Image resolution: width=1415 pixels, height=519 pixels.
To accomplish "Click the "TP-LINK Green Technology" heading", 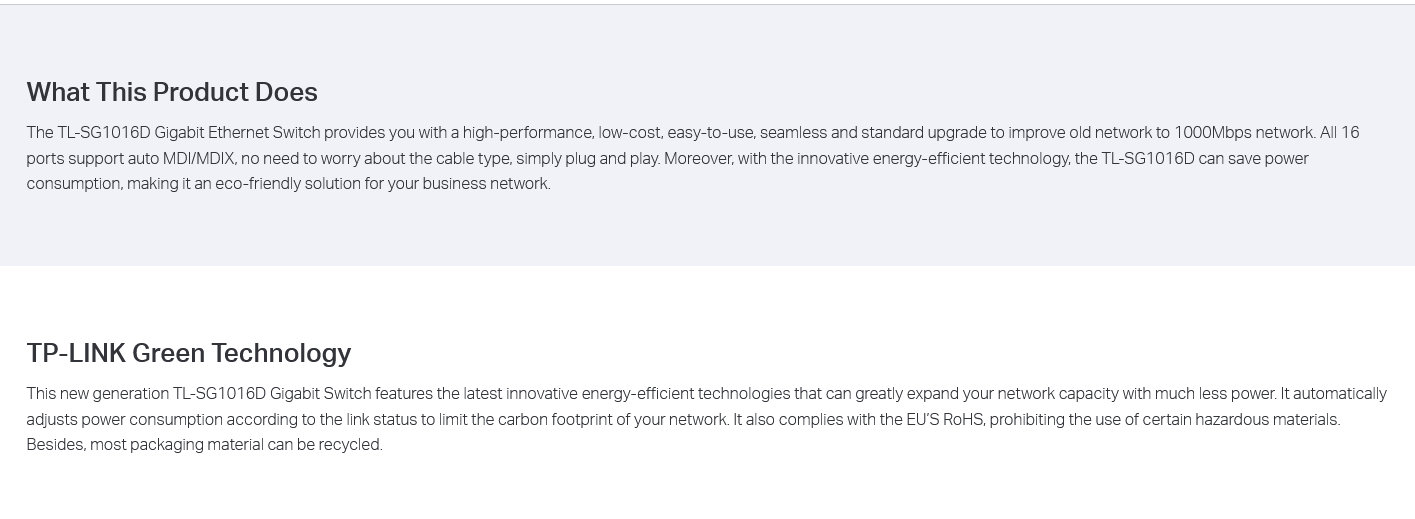I will [189, 353].
